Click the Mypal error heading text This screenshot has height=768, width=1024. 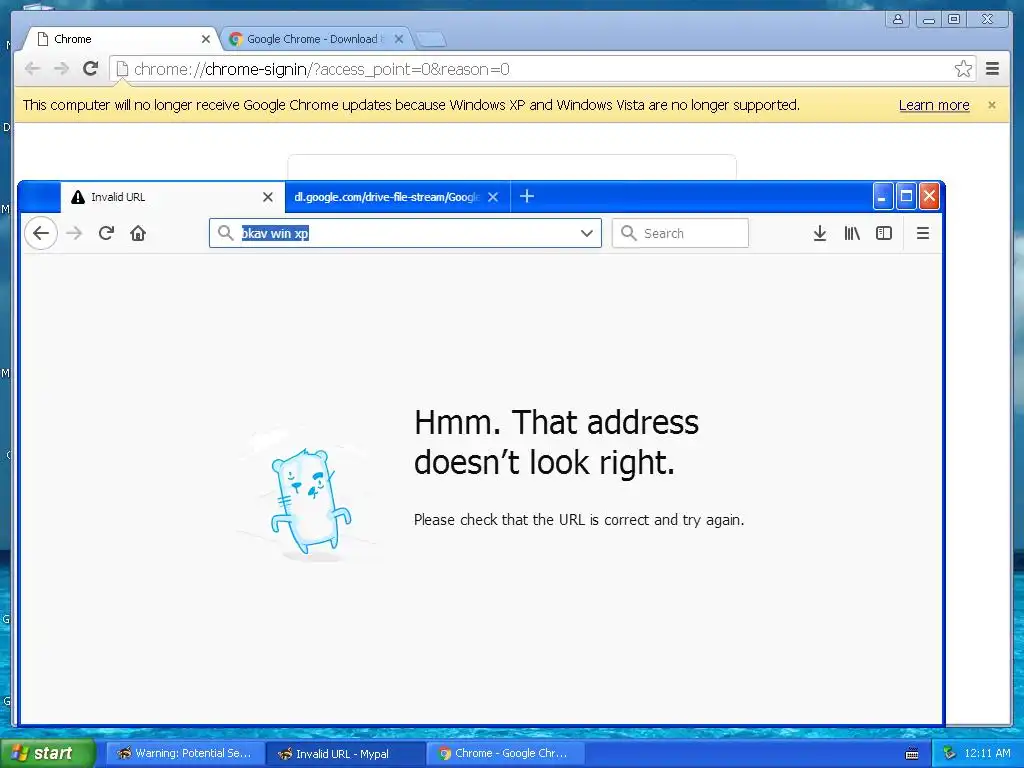point(556,442)
